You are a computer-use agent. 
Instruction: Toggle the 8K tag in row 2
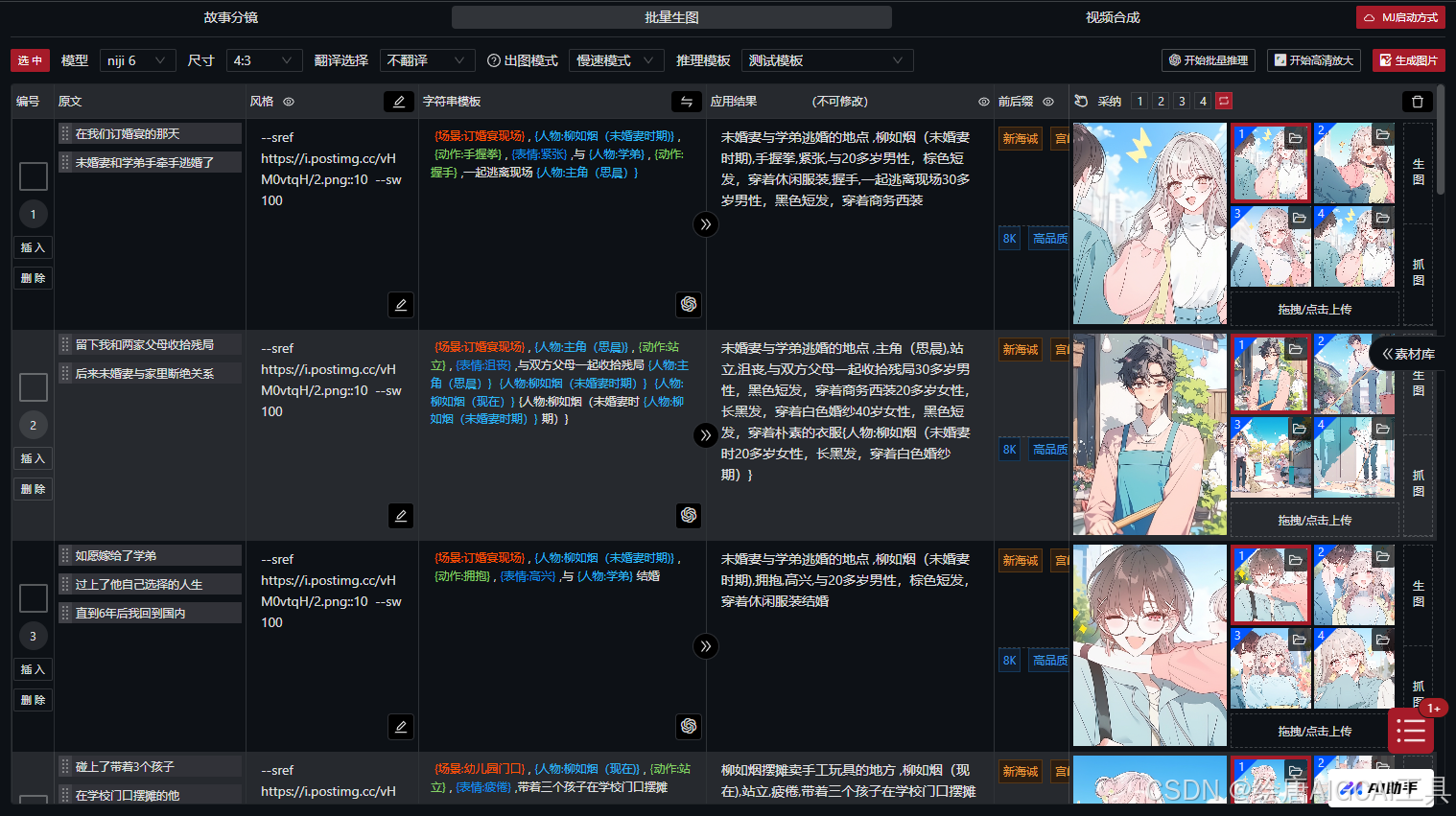[1009, 450]
